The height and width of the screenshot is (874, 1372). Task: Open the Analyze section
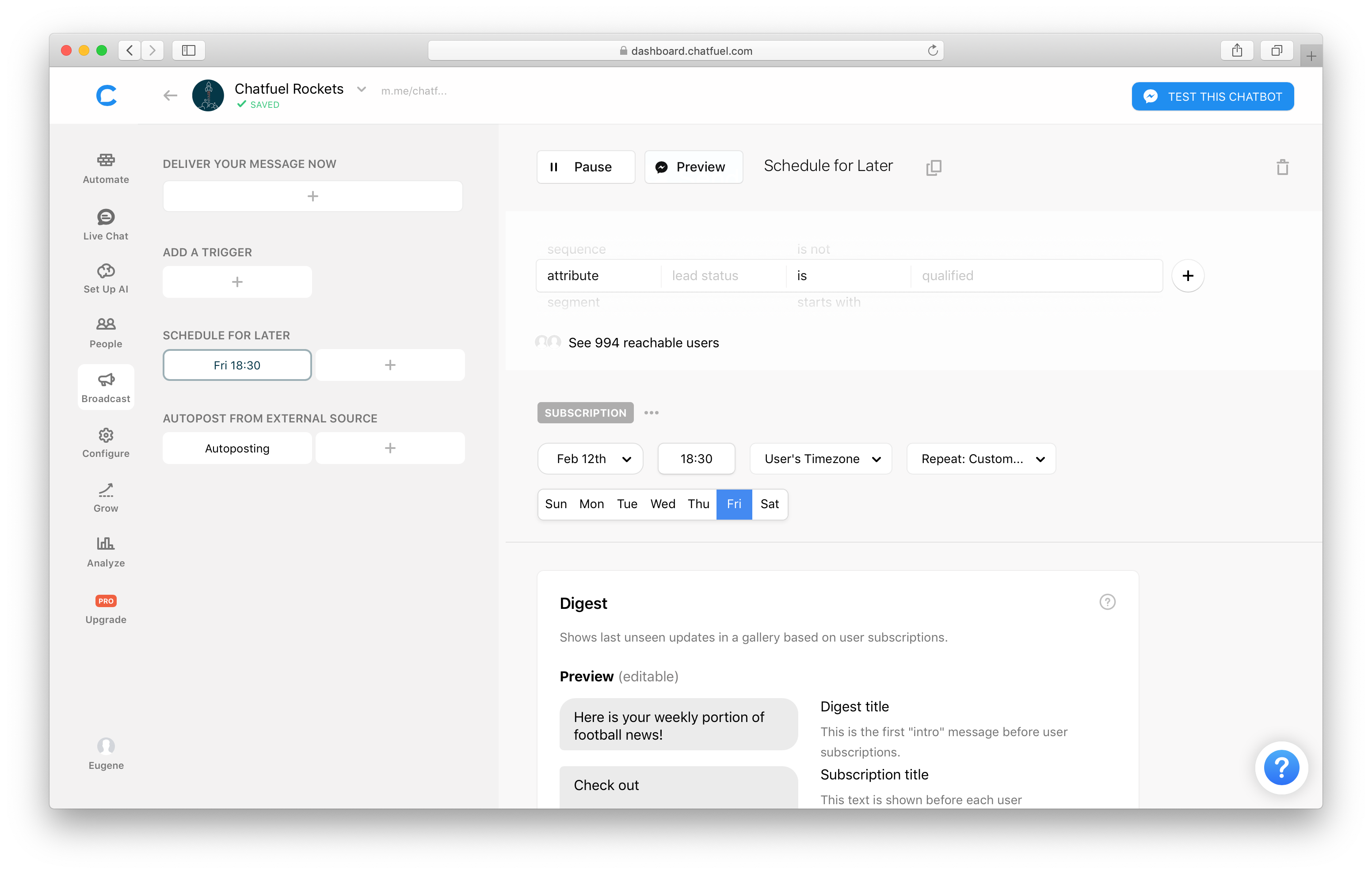coord(105,551)
